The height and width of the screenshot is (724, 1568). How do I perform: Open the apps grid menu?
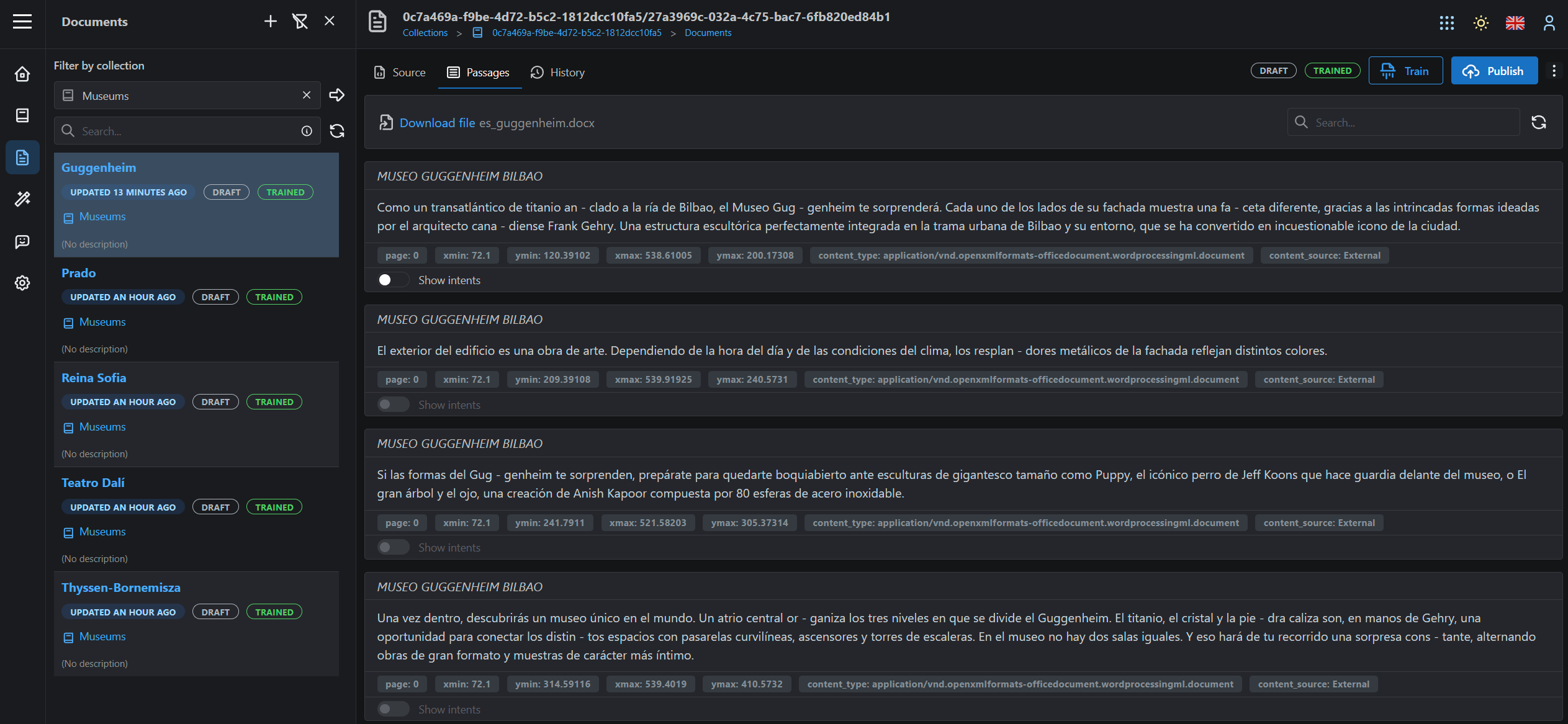point(1447,23)
